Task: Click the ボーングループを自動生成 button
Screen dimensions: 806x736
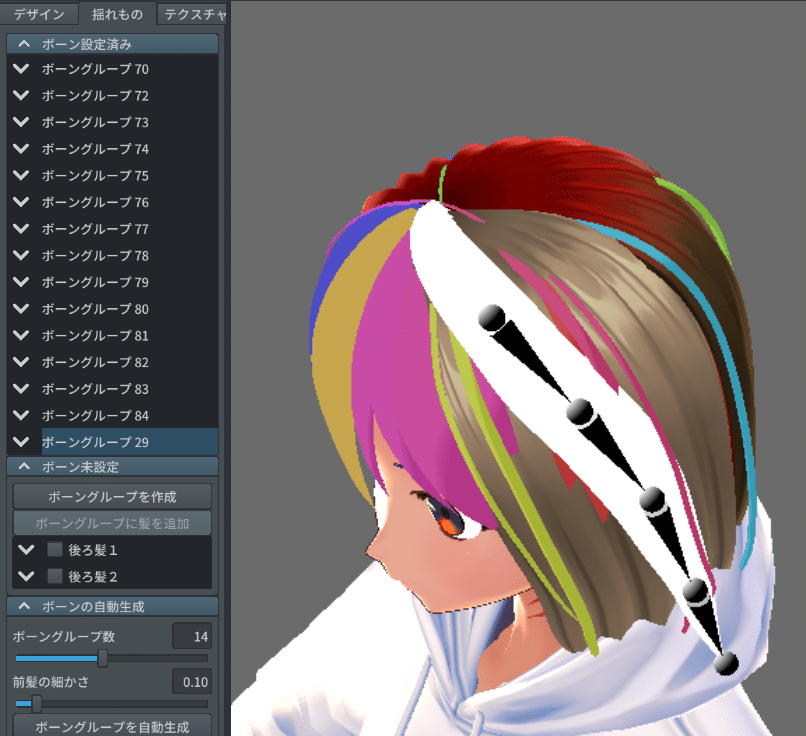Action: click(112, 726)
